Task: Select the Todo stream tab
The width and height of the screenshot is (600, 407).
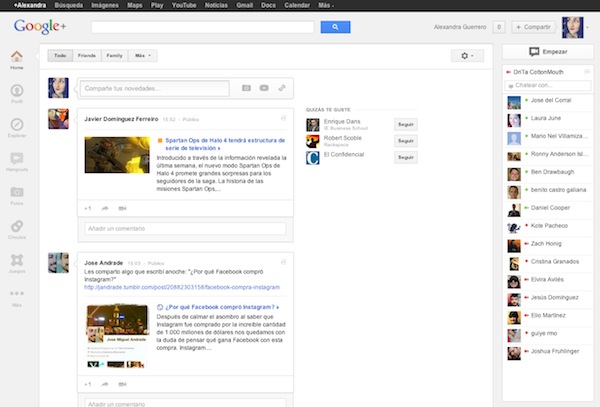Action: tap(60, 56)
